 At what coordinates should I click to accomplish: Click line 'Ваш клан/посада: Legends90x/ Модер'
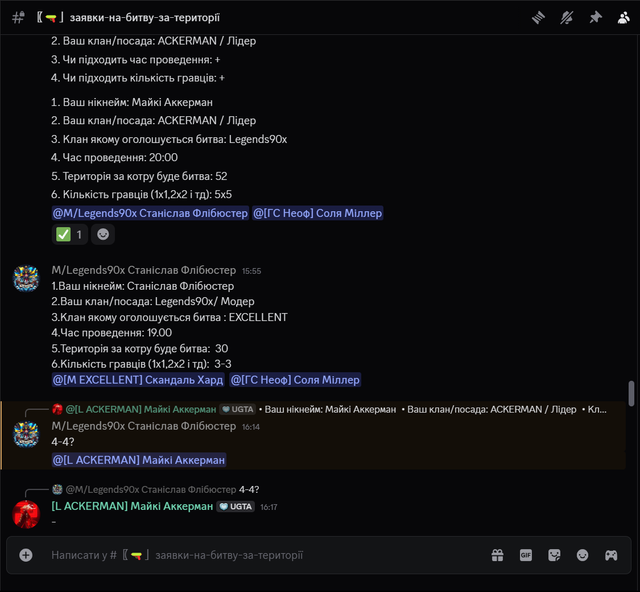click(x=153, y=301)
